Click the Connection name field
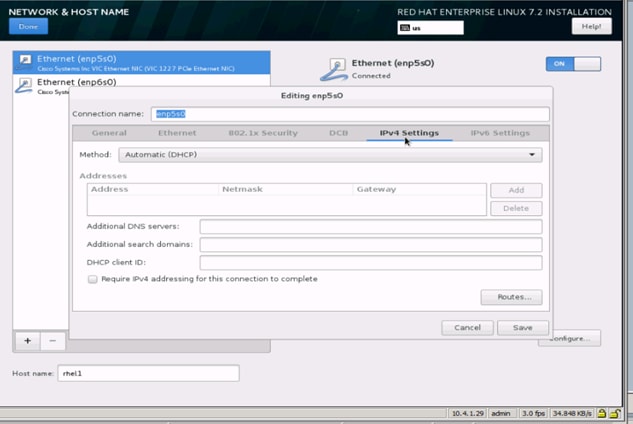This screenshot has width=633, height=424. point(350,114)
